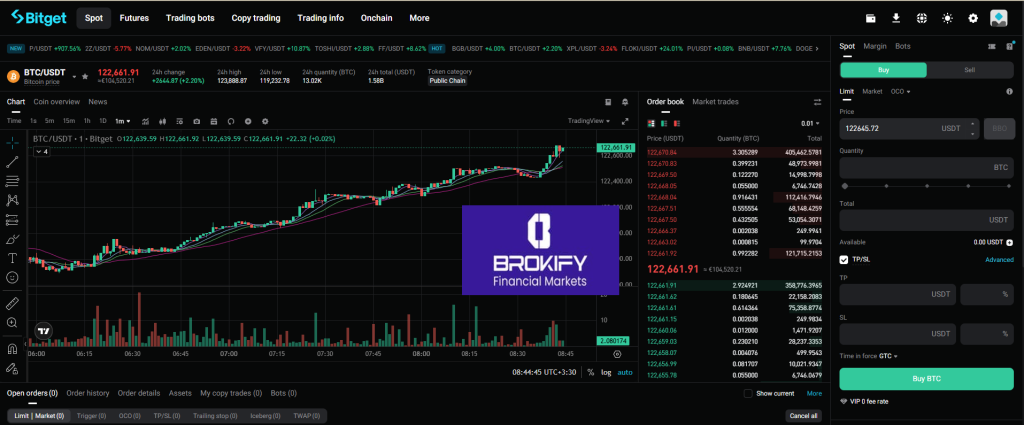Click the download app icon

click(895, 18)
